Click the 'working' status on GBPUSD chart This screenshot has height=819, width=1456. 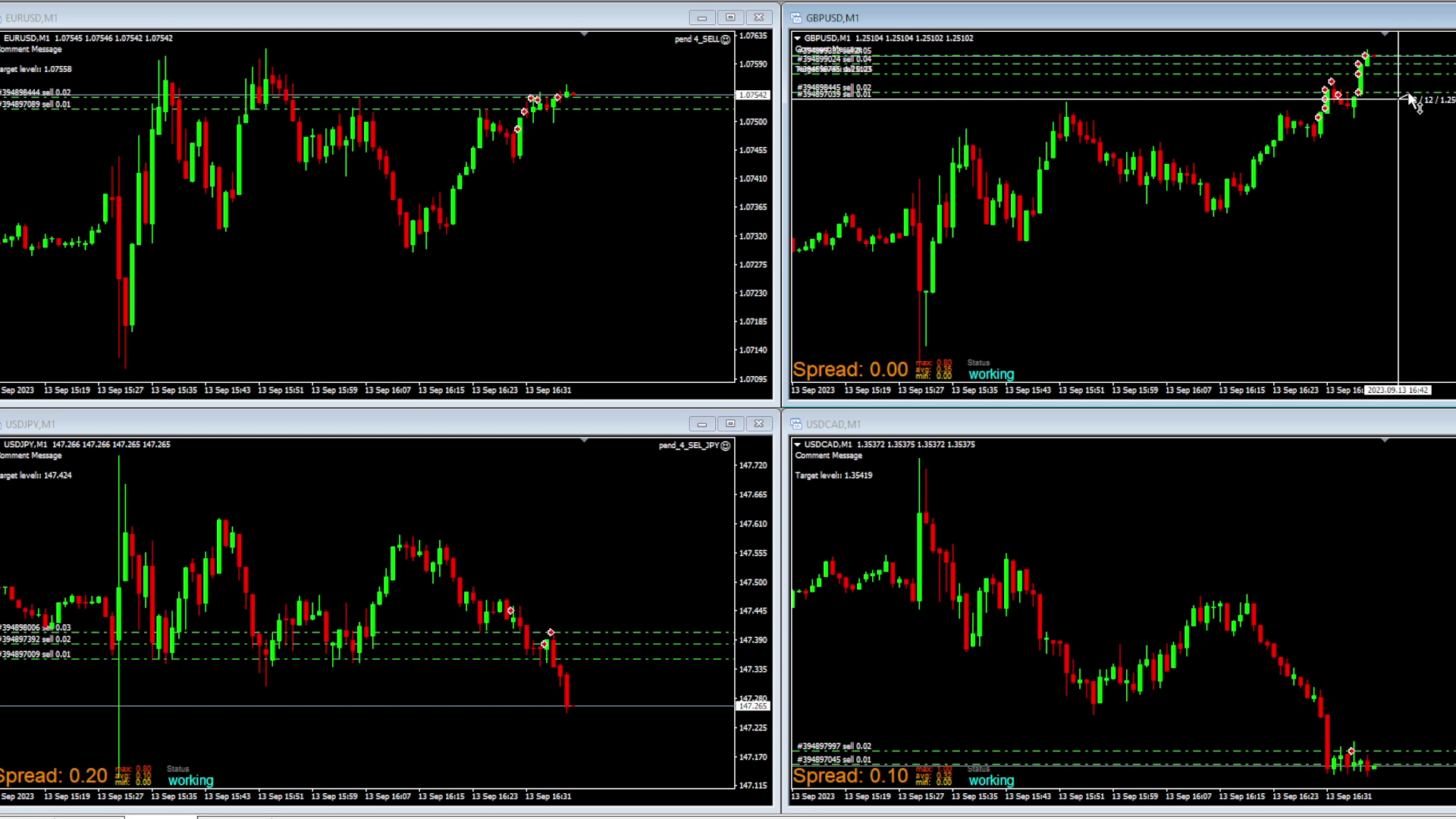pos(991,375)
